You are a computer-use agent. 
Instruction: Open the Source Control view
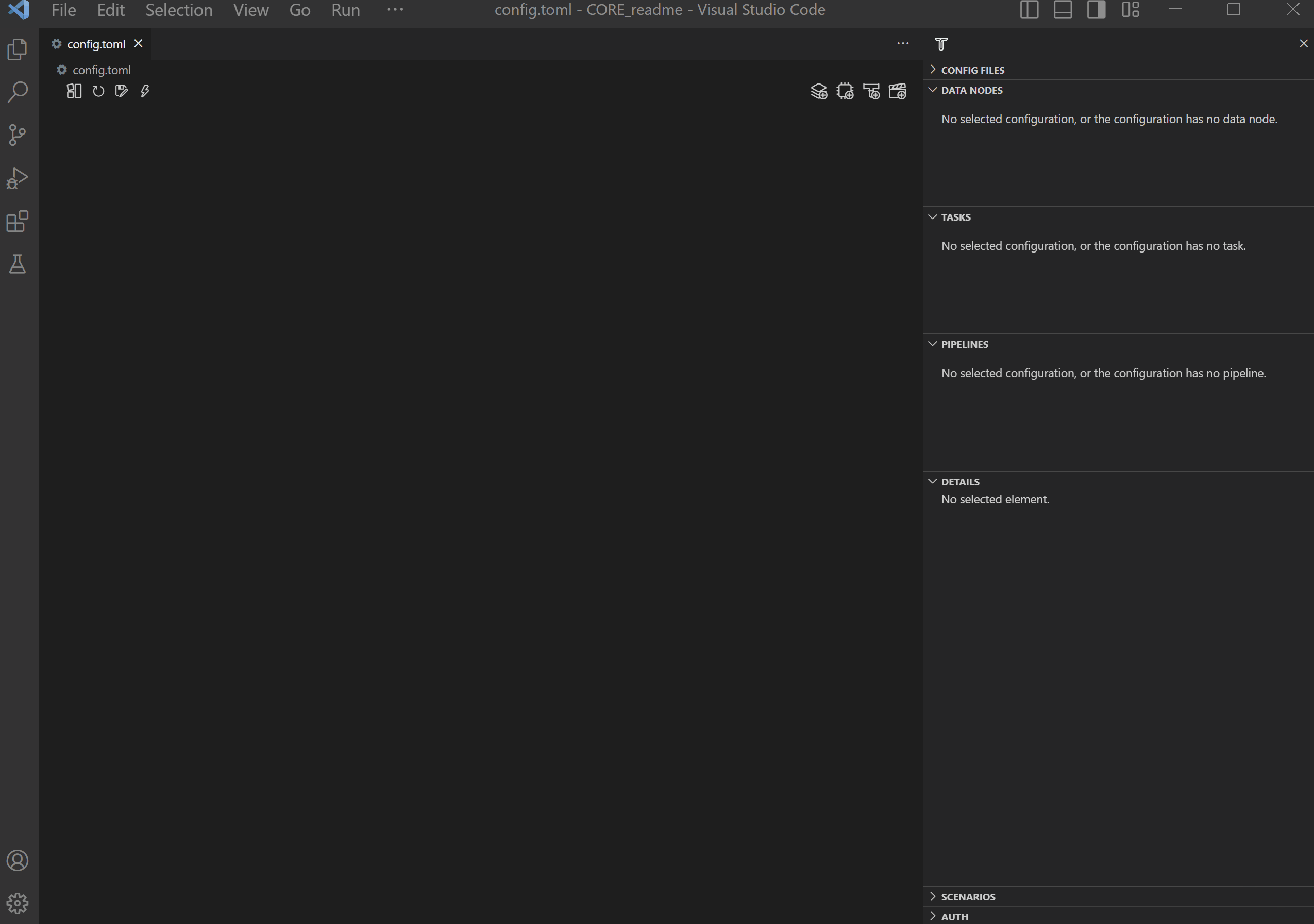pos(18,135)
